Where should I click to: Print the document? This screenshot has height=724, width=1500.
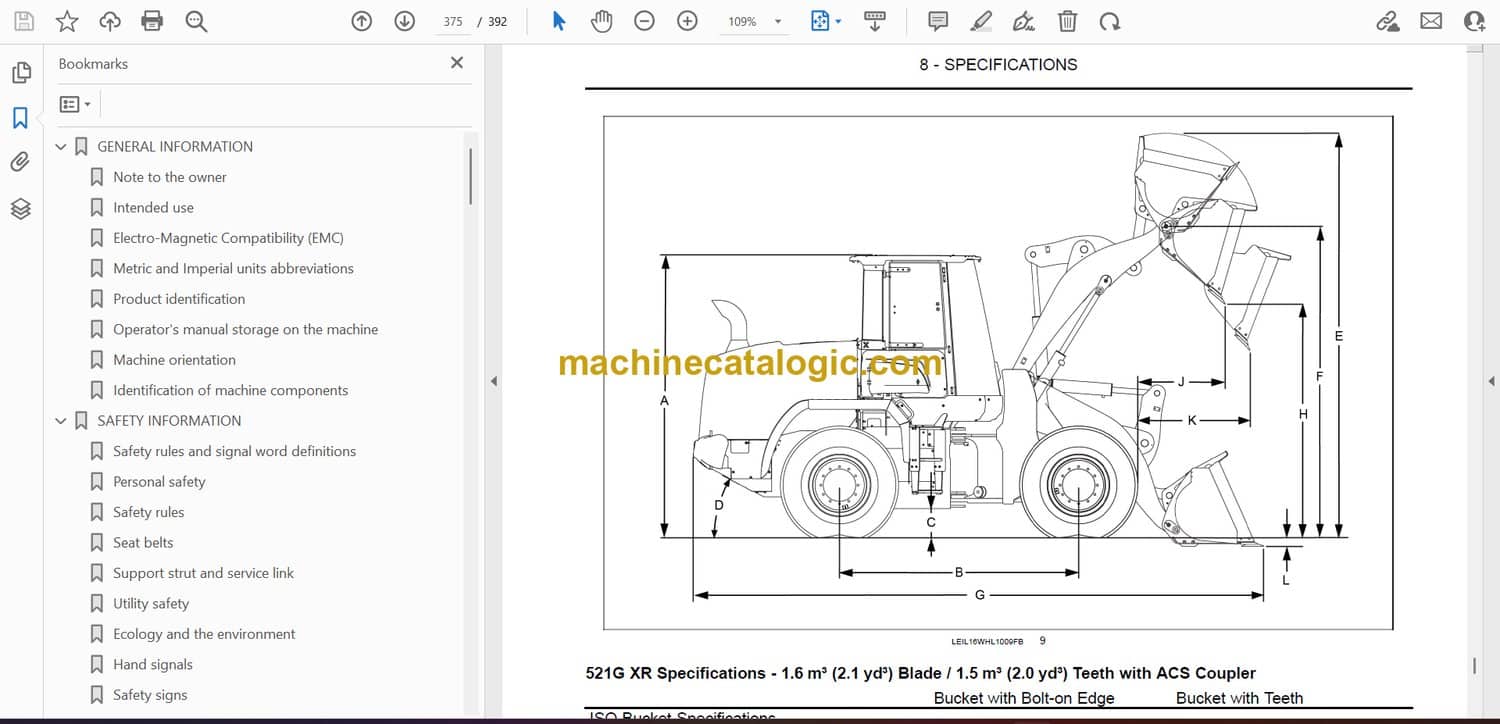[152, 21]
